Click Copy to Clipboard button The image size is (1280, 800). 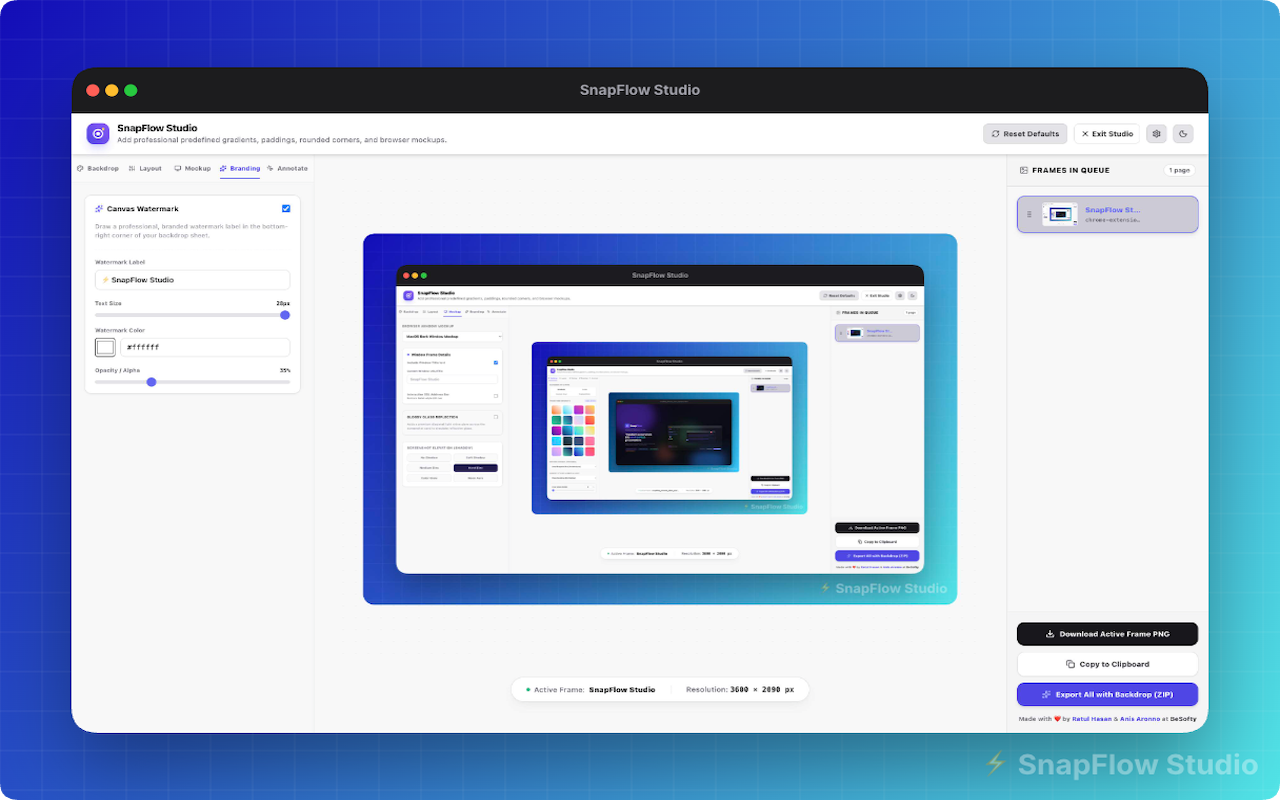pyautogui.click(x=1107, y=664)
